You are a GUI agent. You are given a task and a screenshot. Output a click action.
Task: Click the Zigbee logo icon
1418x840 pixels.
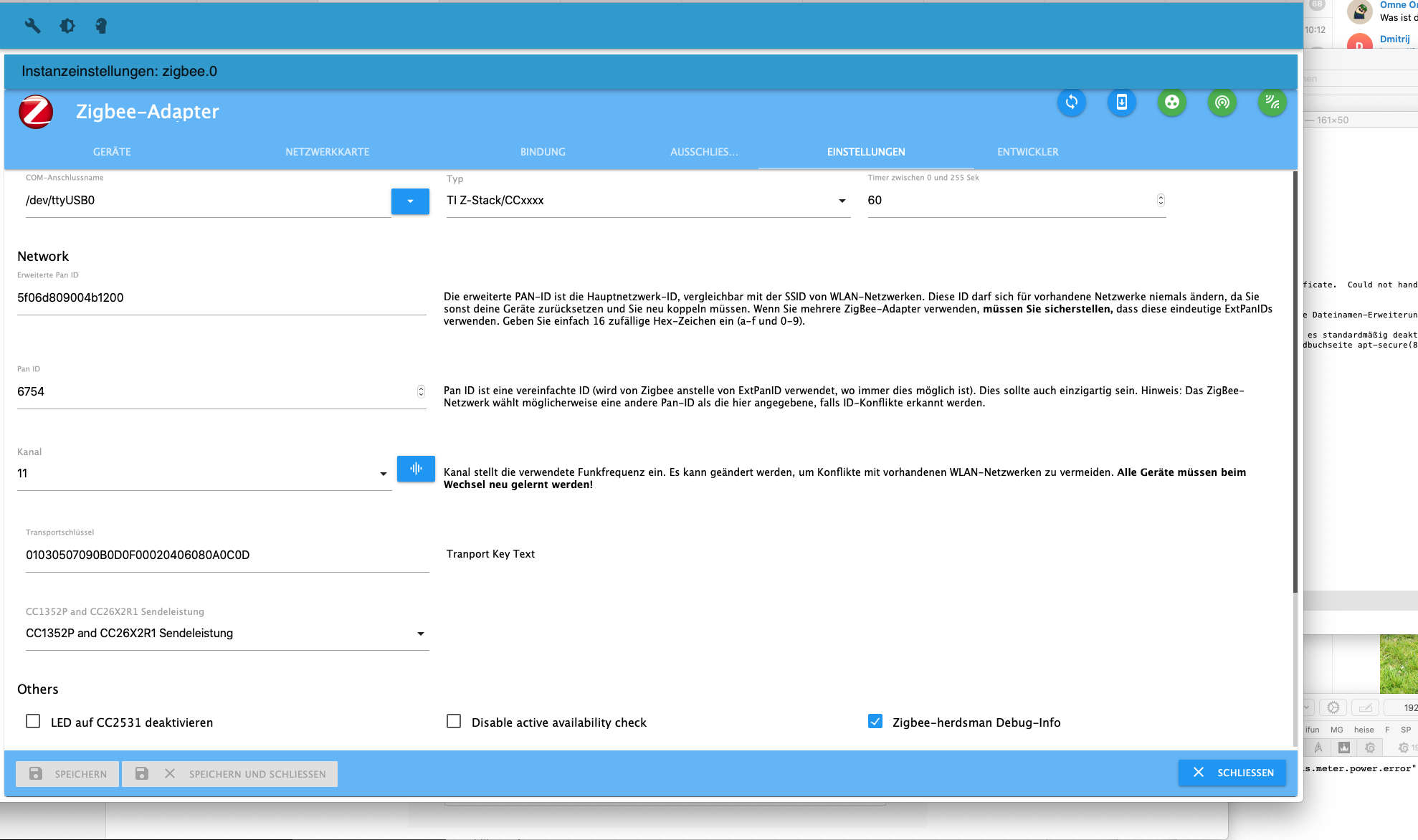36,112
